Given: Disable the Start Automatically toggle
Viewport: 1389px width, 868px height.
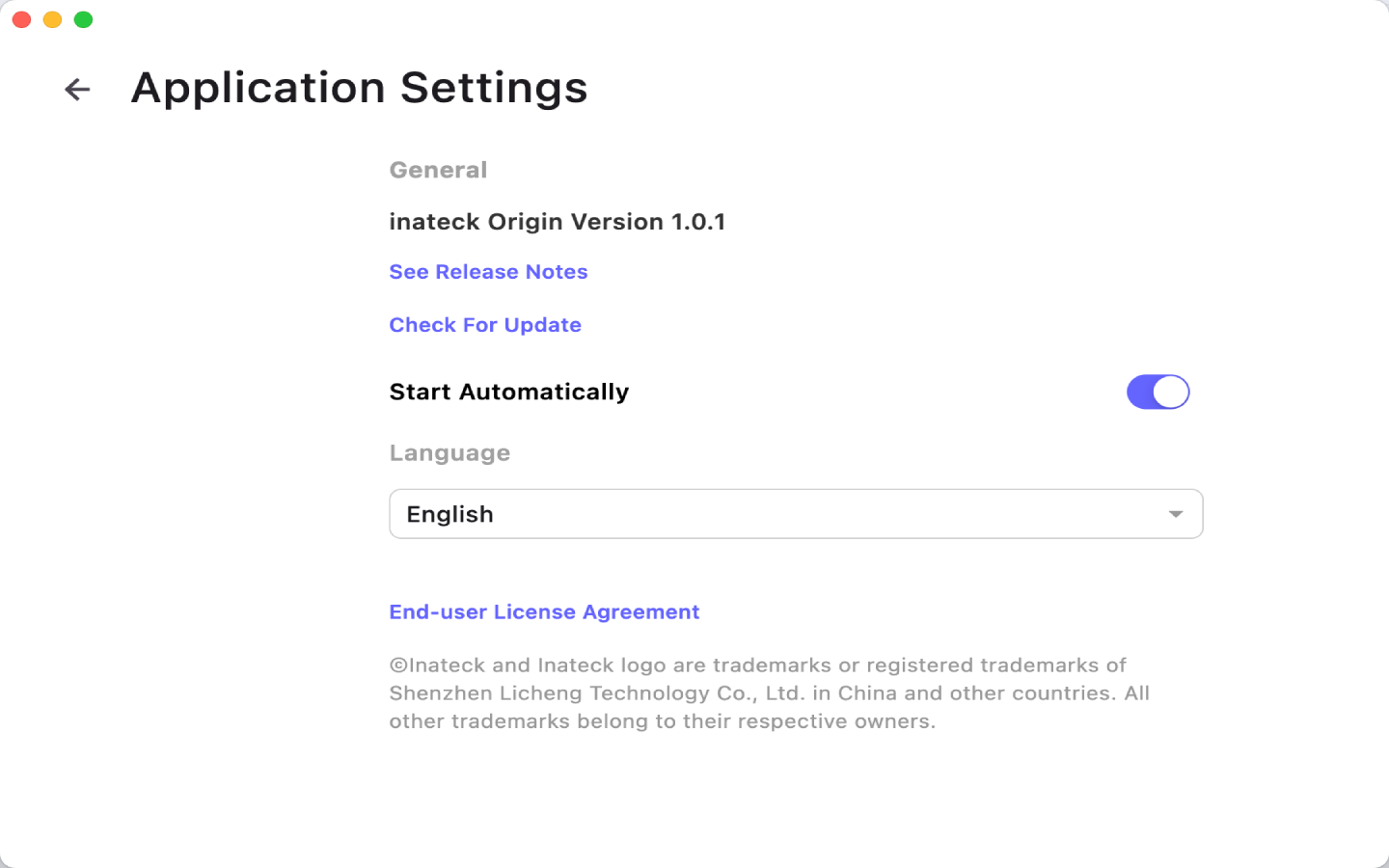Looking at the screenshot, I should coord(1157,392).
